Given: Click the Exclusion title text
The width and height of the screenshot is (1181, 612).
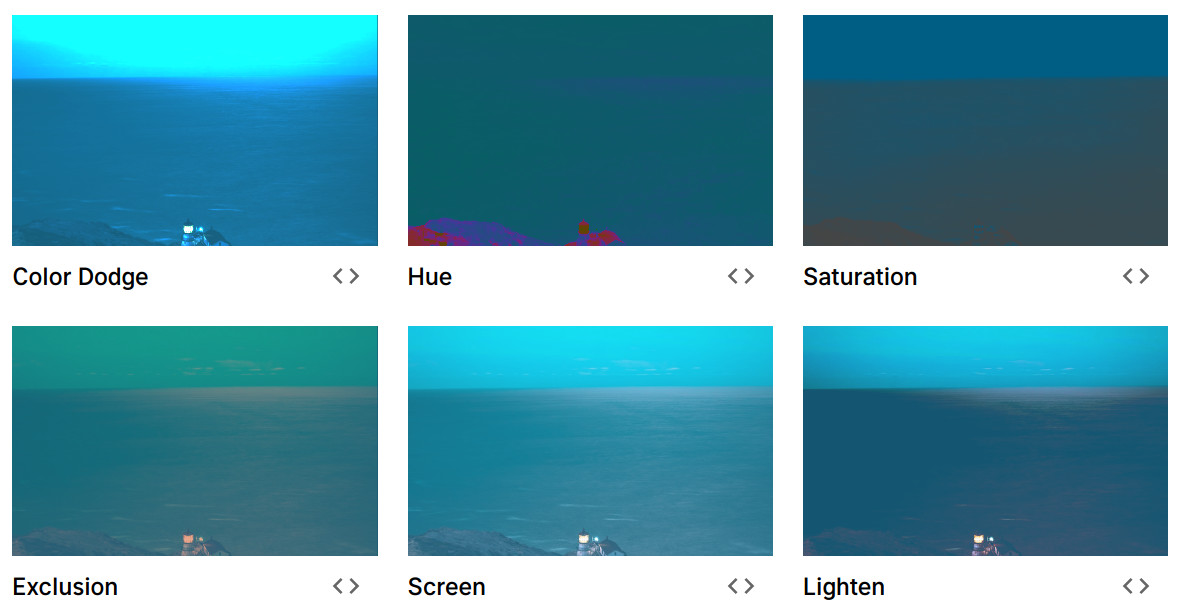Looking at the screenshot, I should tap(66, 587).
